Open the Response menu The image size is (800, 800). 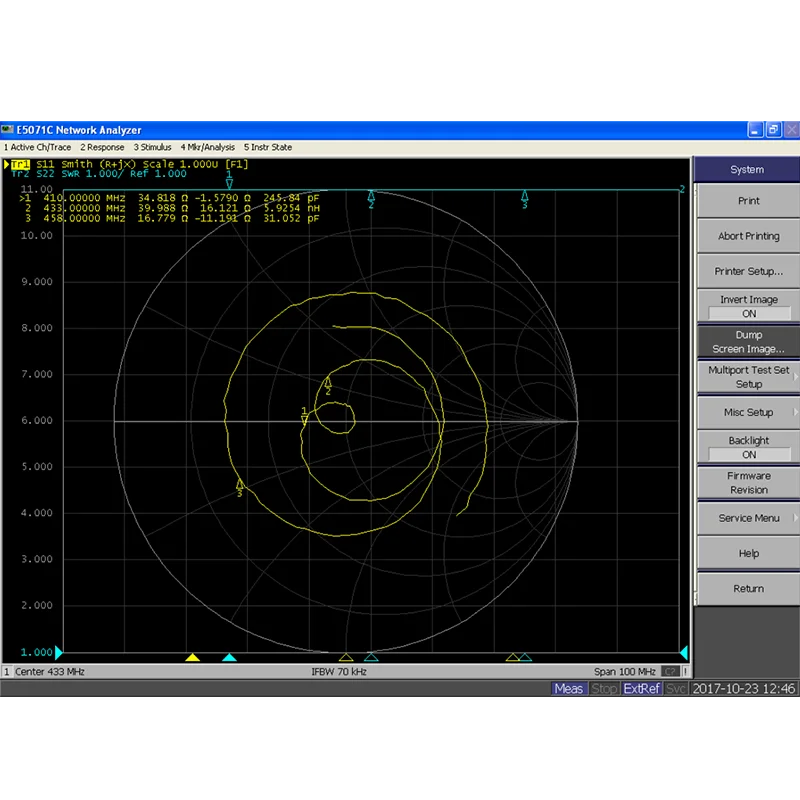click(102, 147)
